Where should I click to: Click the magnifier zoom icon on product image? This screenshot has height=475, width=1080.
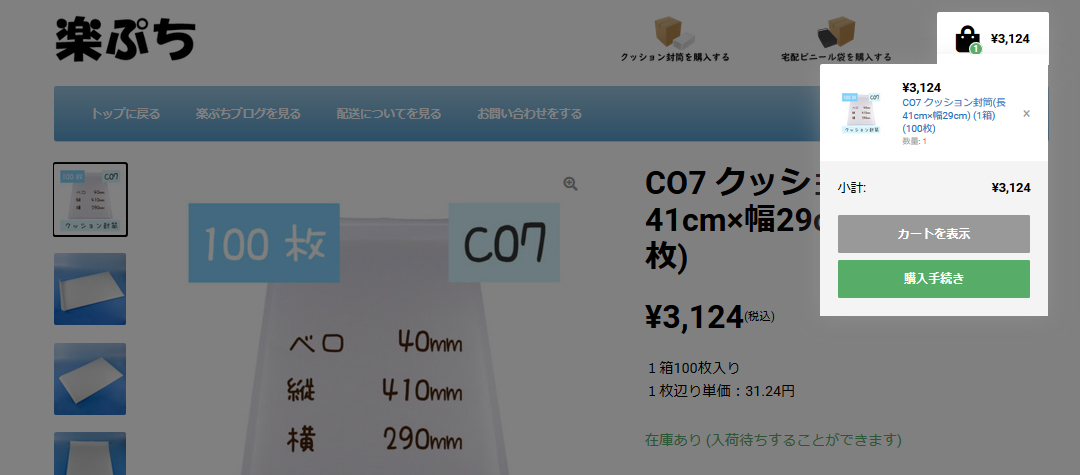(570, 183)
